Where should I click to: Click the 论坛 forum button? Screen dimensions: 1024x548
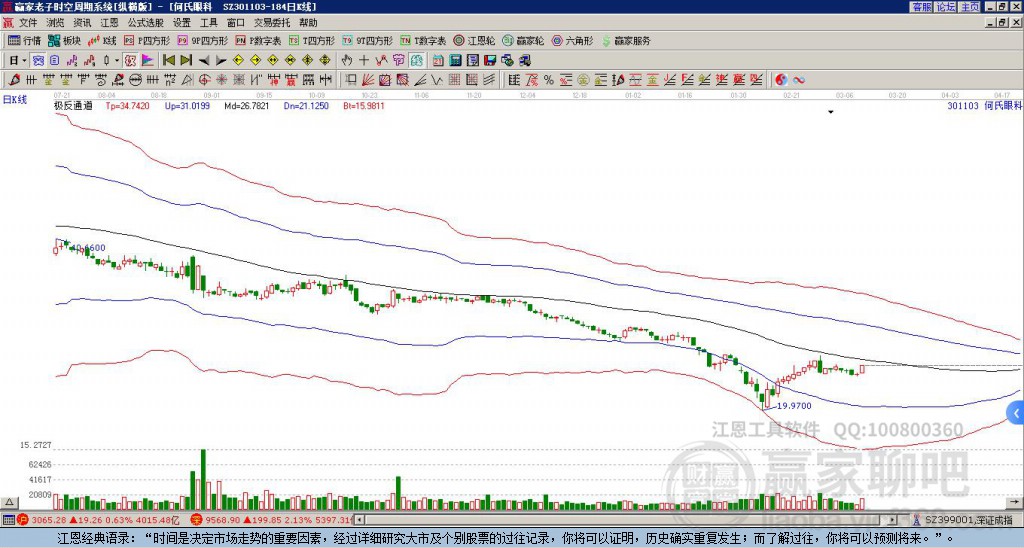point(945,7)
